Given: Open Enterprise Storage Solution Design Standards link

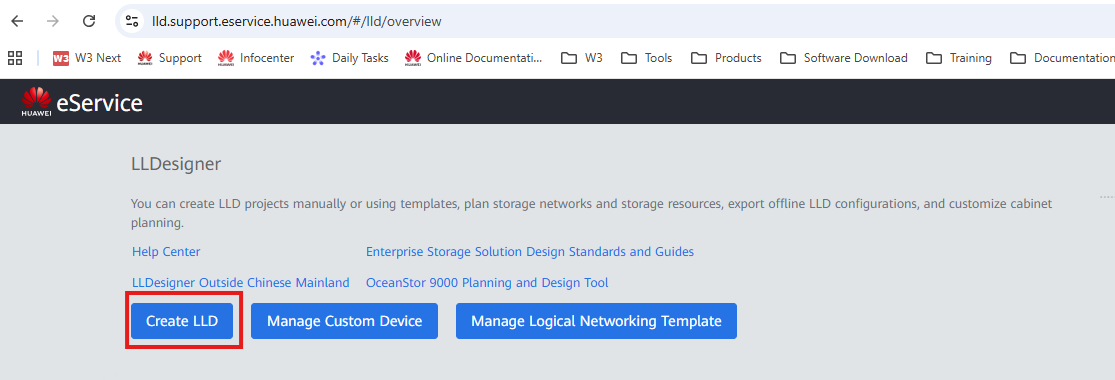Looking at the screenshot, I should pyautogui.click(x=530, y=252).
